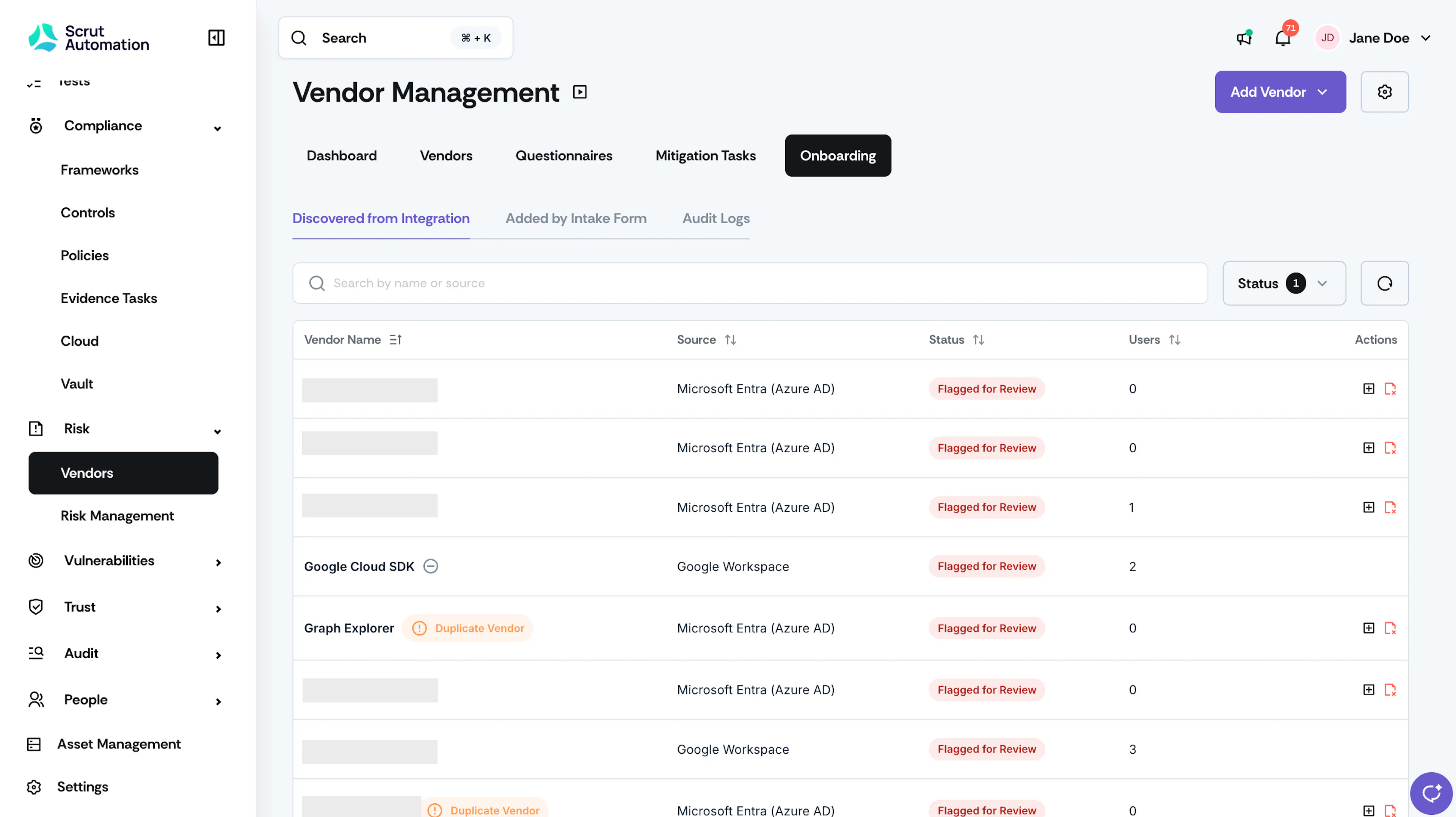Select the Onboarding tab
This screenshot has width=1456, height=817.
(x=838, y=155)
